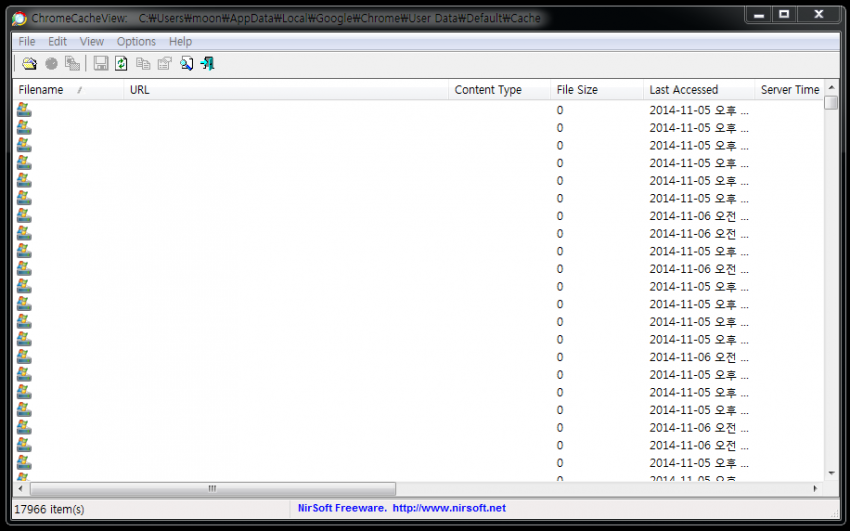Open the nirsoft.net link in status bar

[x=449, y=508]
